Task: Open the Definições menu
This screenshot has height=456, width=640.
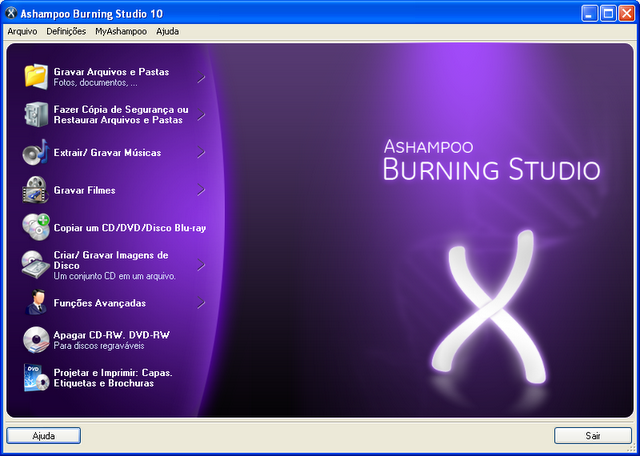Action: 66,31
